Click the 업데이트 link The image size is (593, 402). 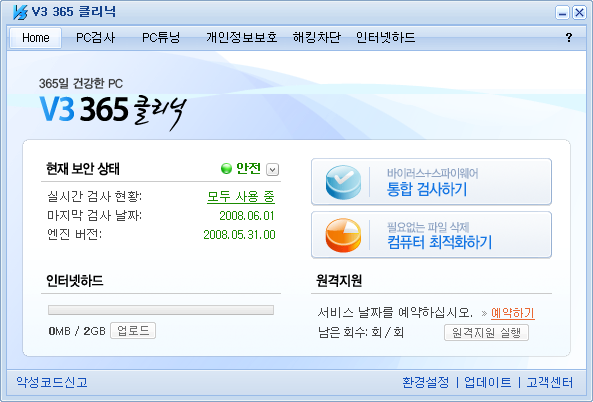pyautogui.click(x=488, y=382)
